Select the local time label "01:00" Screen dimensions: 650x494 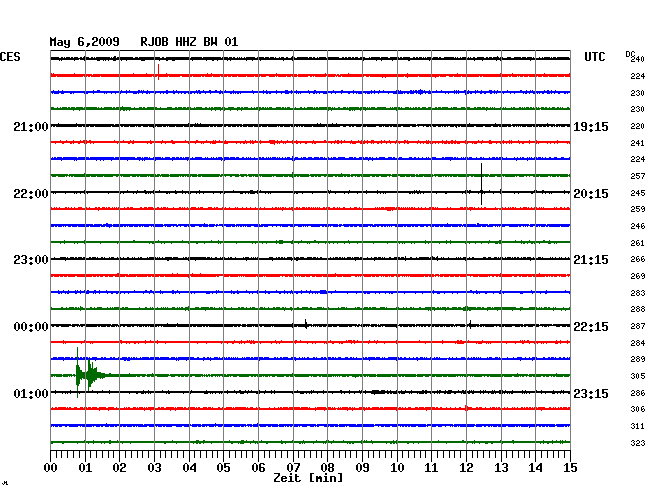coord(31,393)
